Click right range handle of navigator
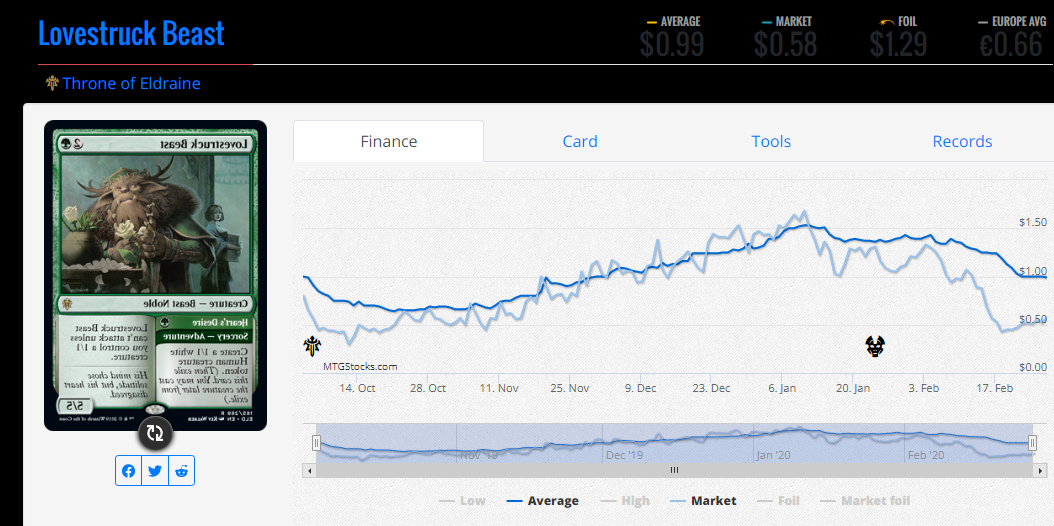The width and height of the screenshot is (1054, 526). point(1032,443)
